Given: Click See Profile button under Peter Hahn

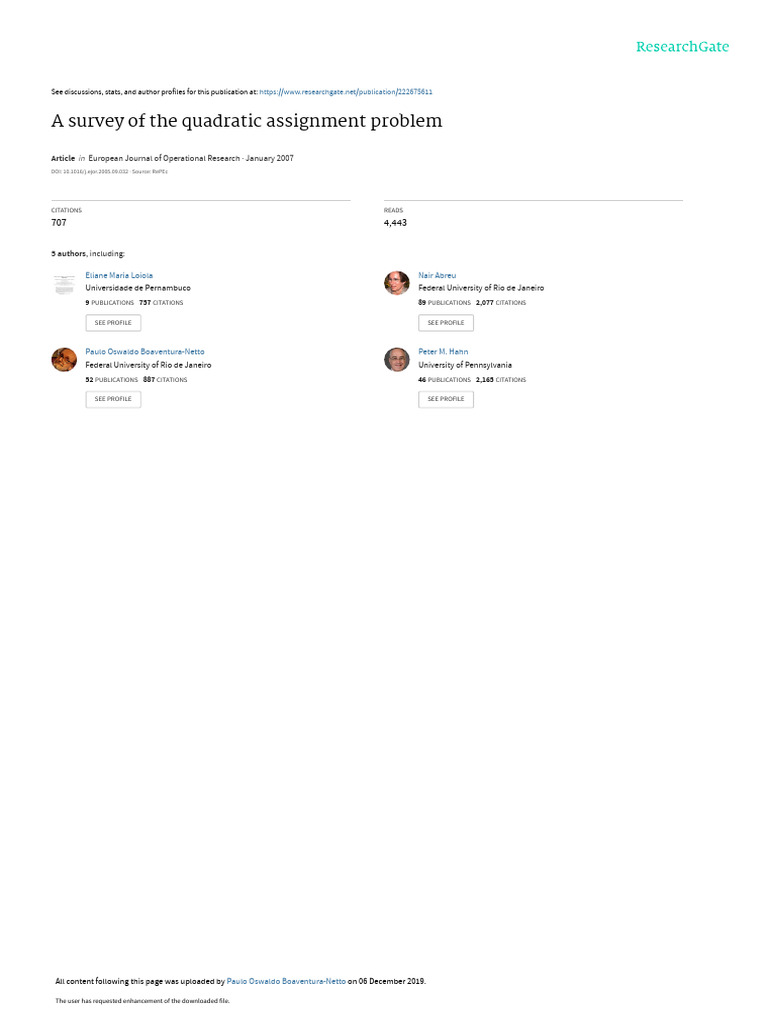Looking at the screenshot, I should [x=446, y=399].
